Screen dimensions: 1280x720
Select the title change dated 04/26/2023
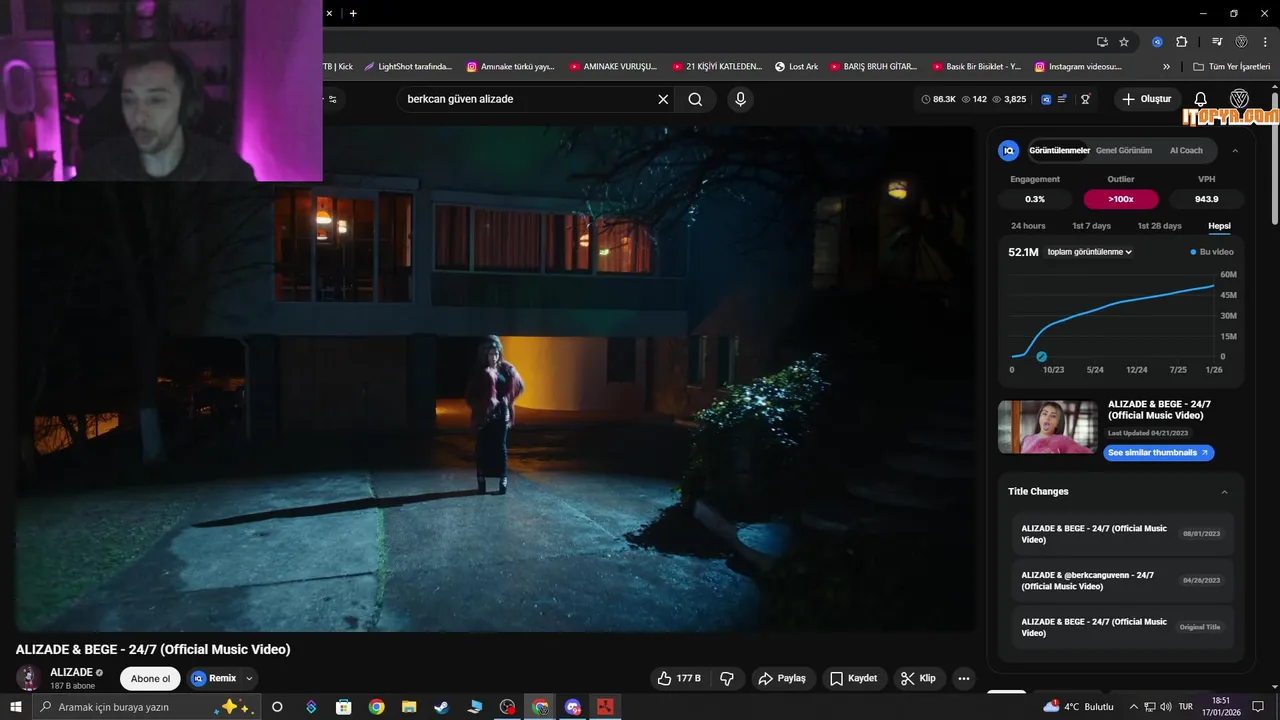(1122, 581)
